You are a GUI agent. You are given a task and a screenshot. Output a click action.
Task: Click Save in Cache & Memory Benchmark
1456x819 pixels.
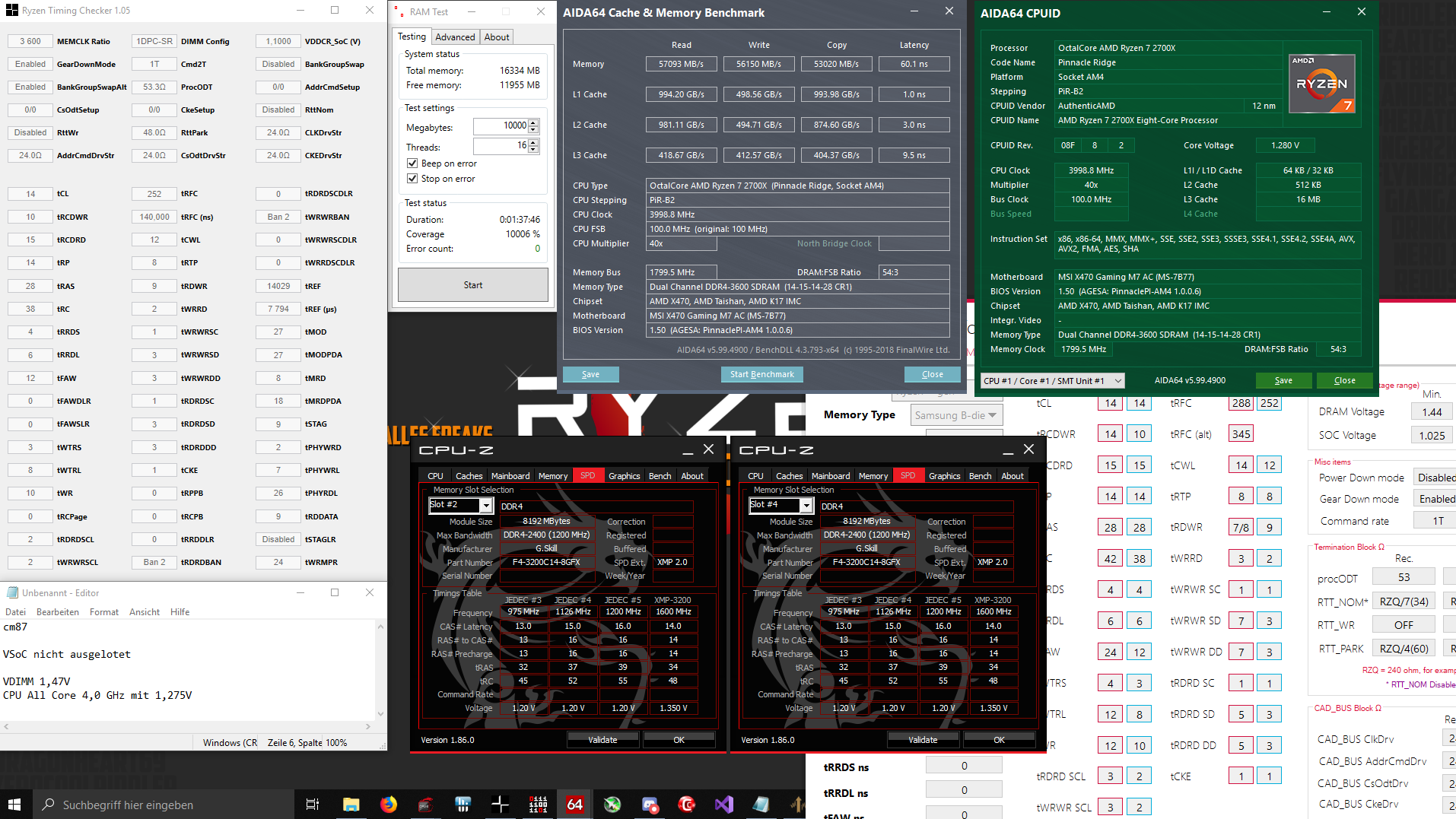590,374
